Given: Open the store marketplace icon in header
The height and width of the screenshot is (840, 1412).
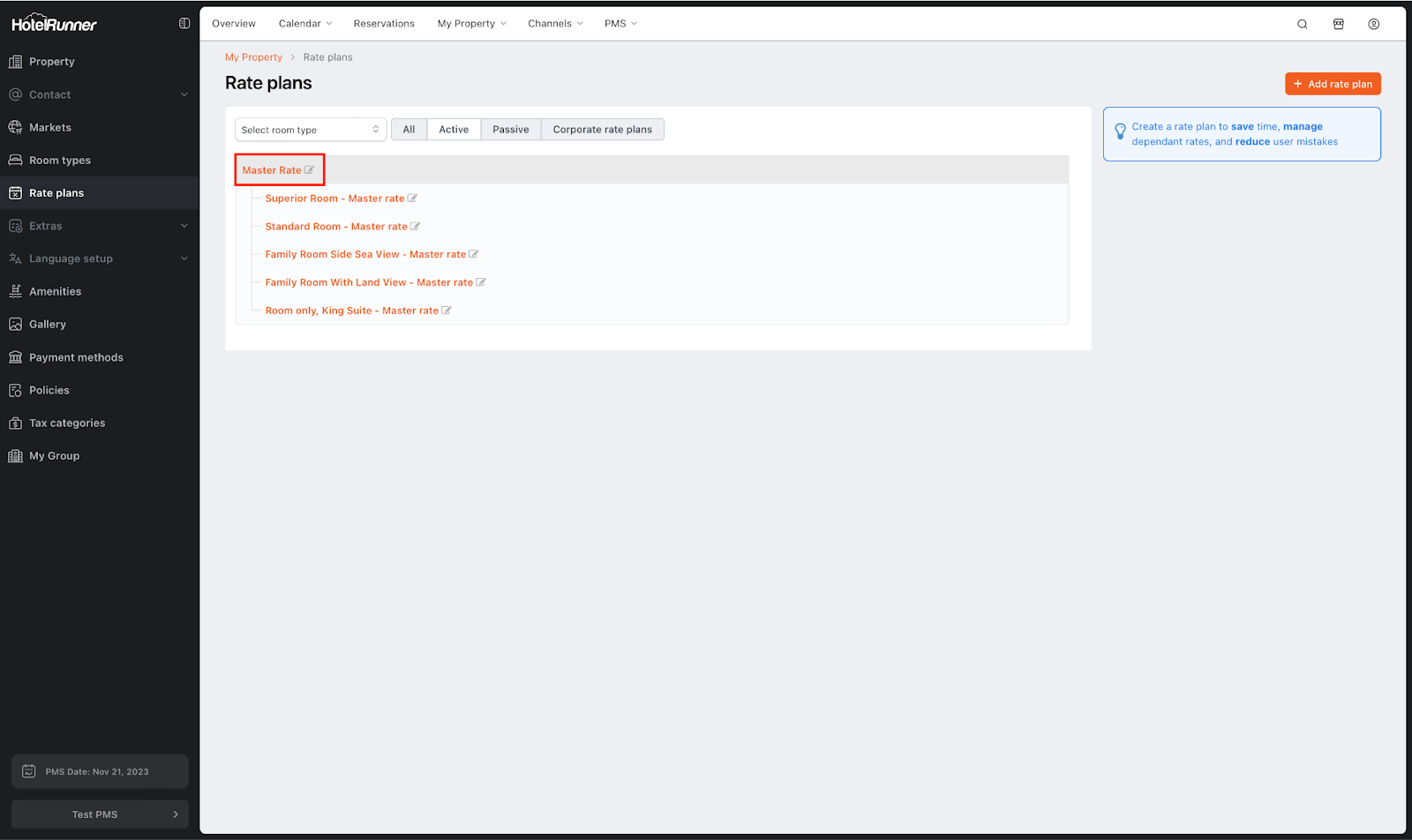Looking at the screenshot, I should (x=1338, y=24).
